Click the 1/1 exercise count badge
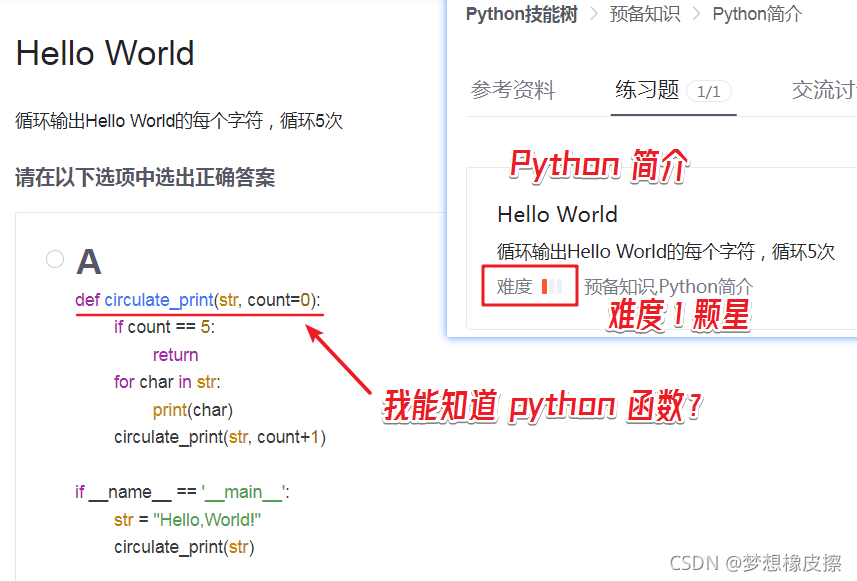This screenshot has height=581, width=857. 708,91
